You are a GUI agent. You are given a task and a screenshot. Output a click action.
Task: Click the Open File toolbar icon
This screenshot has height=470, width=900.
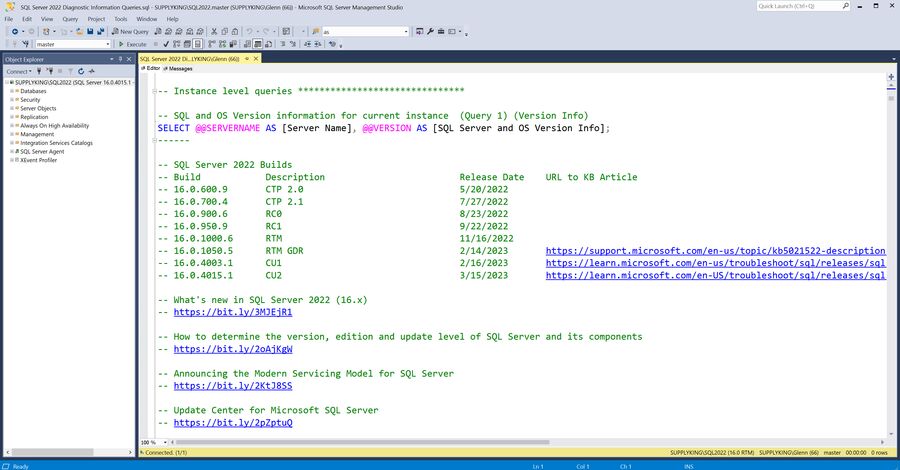tap(80, 32)
